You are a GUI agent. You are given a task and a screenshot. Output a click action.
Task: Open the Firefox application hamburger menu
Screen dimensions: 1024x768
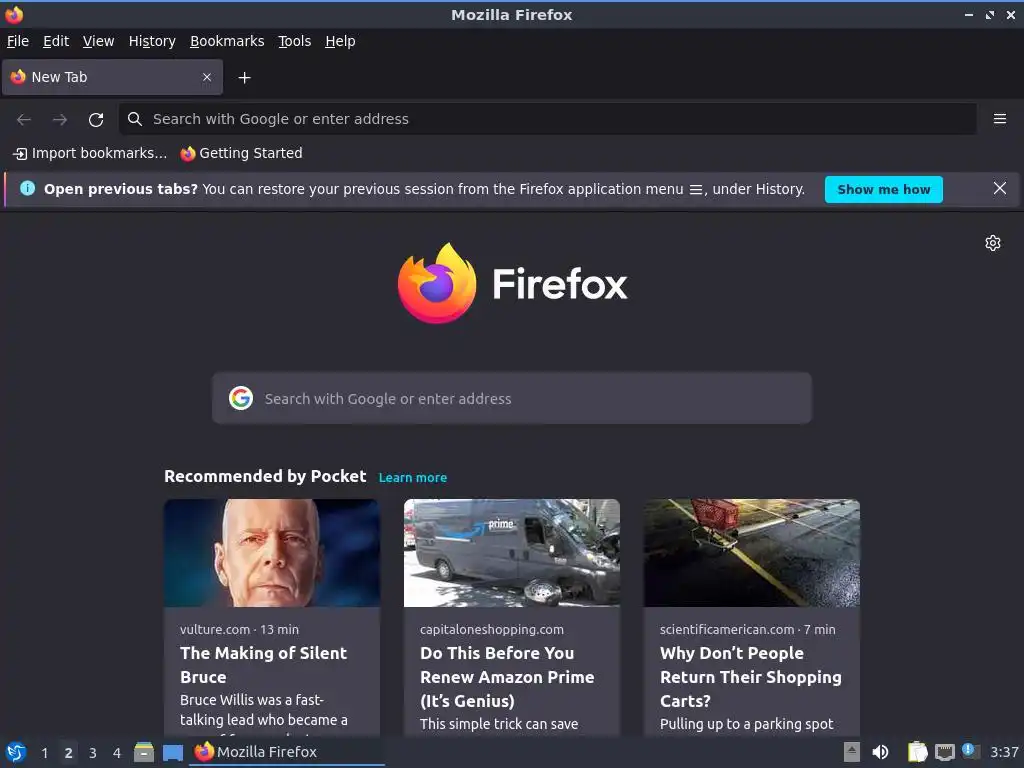click(x=999, y=119)
